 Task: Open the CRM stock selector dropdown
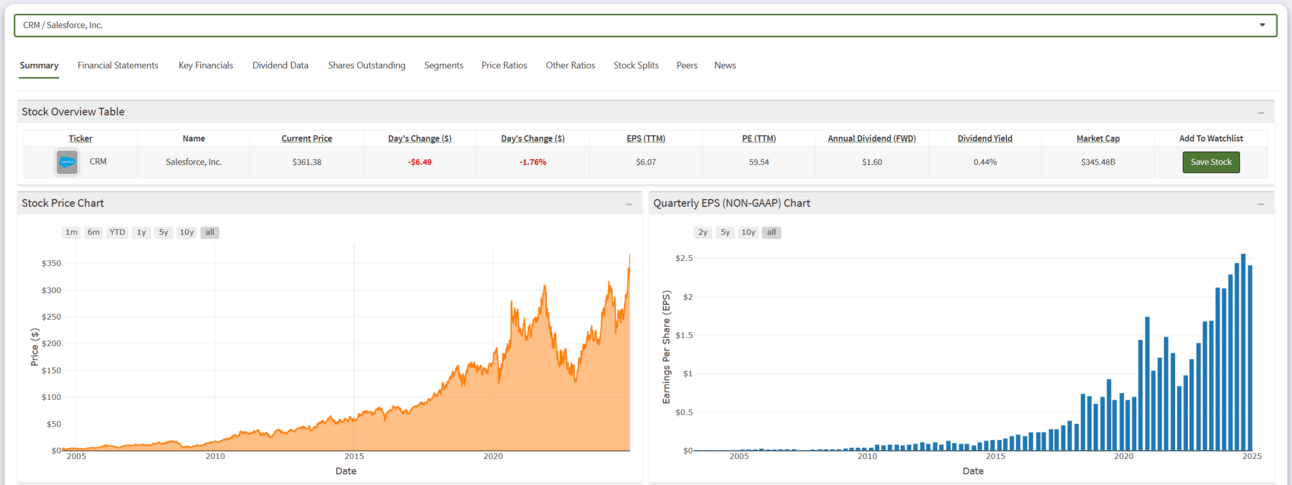tap(1261, 25)
